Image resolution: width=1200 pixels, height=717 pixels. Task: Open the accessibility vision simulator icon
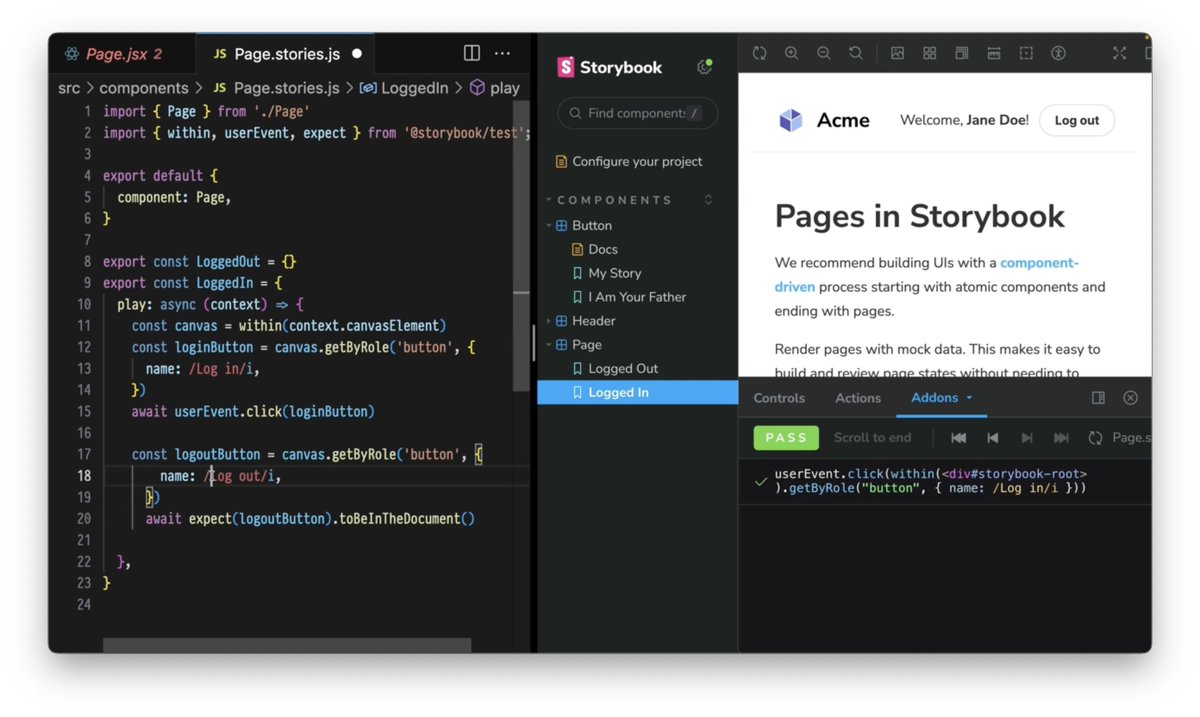click(x=1058, y=53)
